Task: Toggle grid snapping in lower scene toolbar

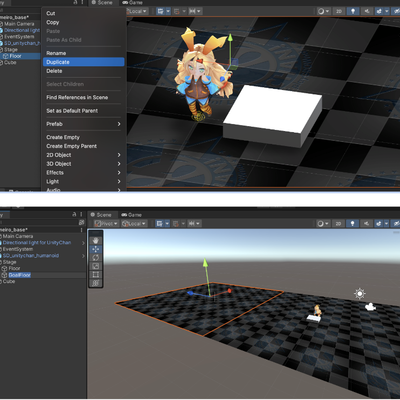Action: coord(176,223)
